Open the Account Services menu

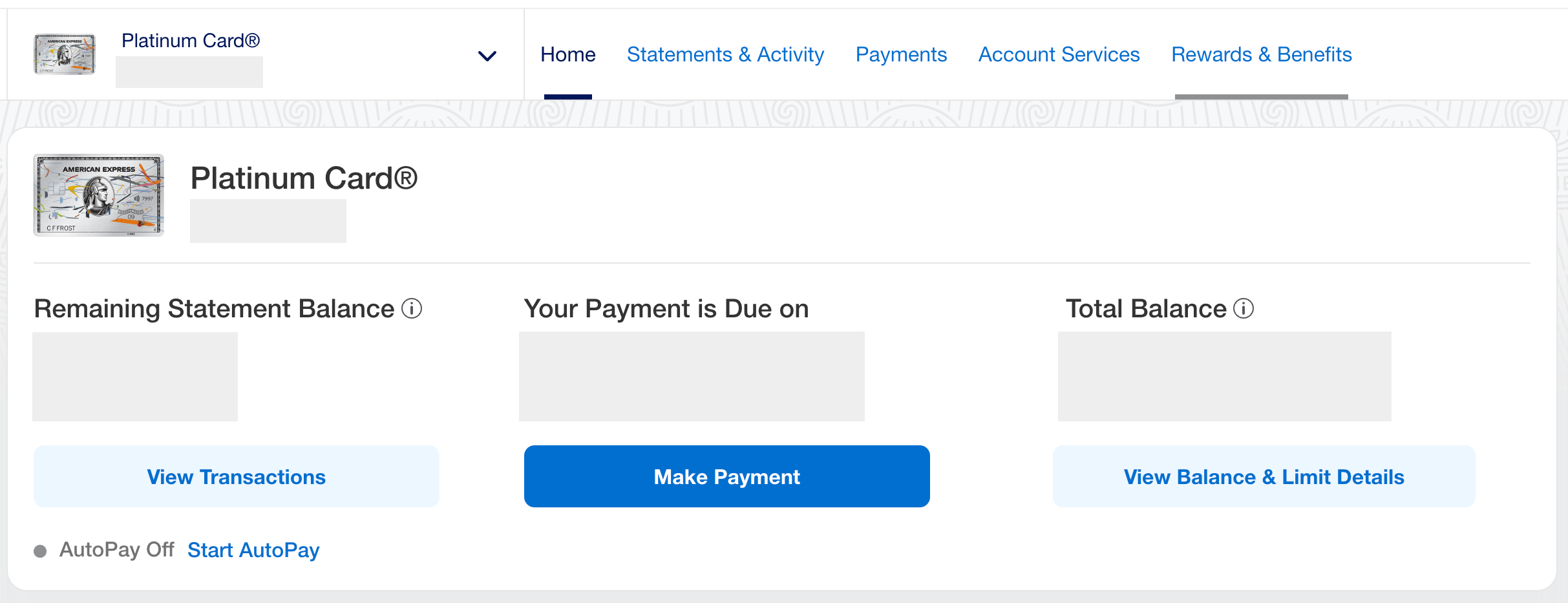1059,54
